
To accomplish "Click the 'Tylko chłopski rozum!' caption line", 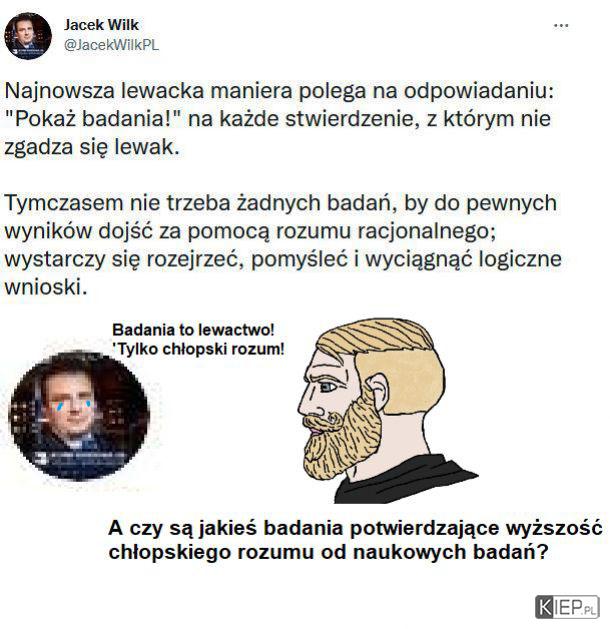I will point(199,349).
